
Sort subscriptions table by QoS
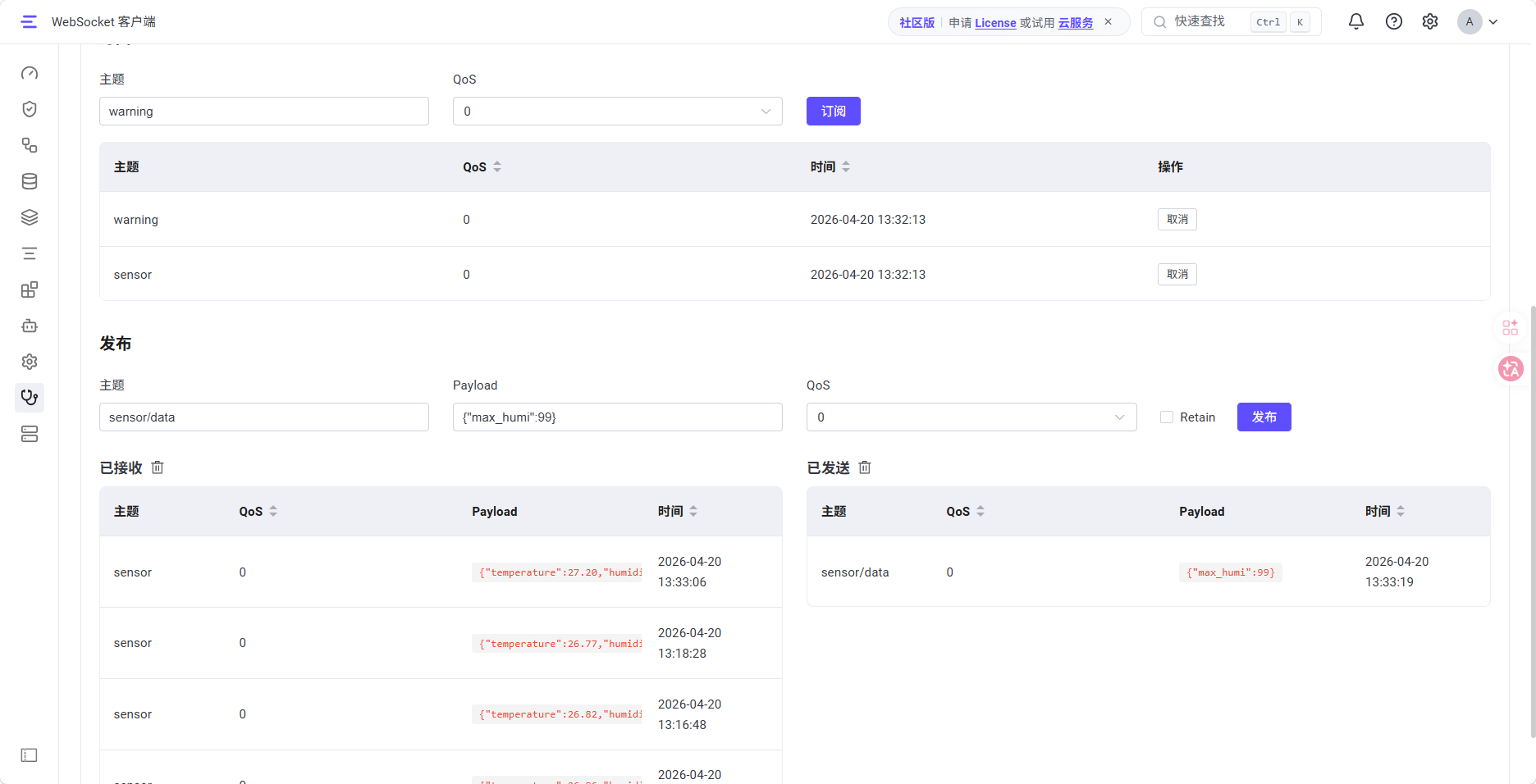pos(497,167)
